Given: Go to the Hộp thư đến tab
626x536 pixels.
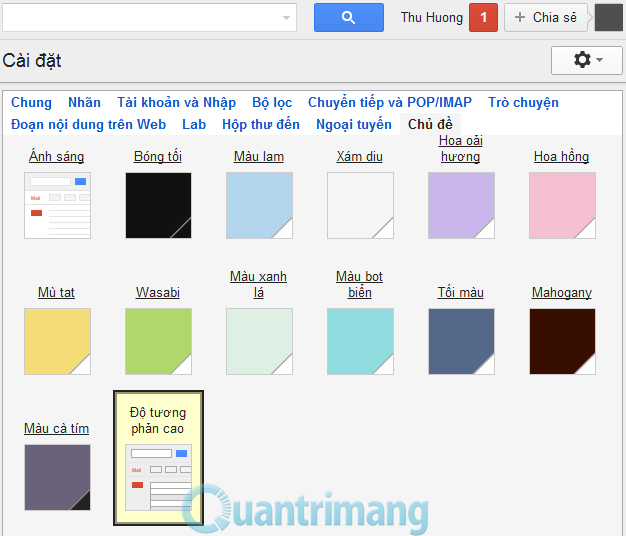Looking at the screenshot, I should (261, 124).
